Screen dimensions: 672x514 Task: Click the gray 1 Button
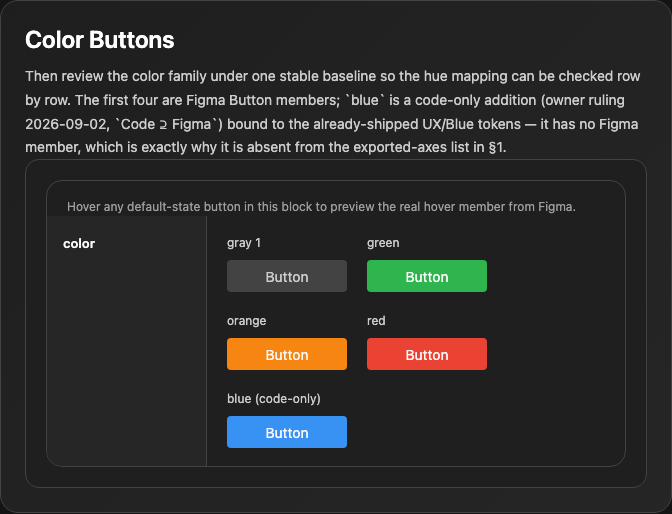tap(287, 276)
